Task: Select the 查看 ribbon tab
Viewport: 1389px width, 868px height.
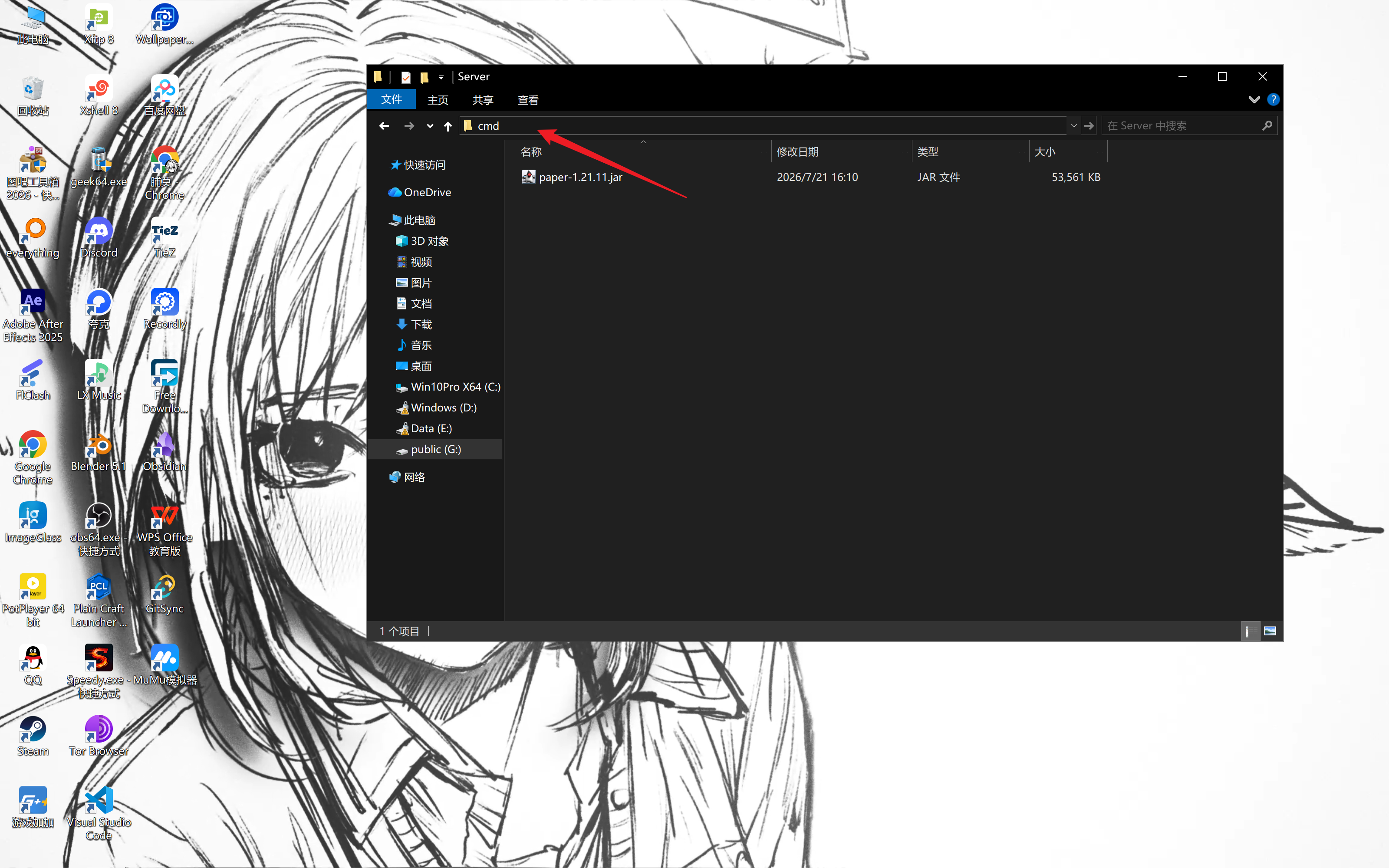Action: click(x=528, y=100)
